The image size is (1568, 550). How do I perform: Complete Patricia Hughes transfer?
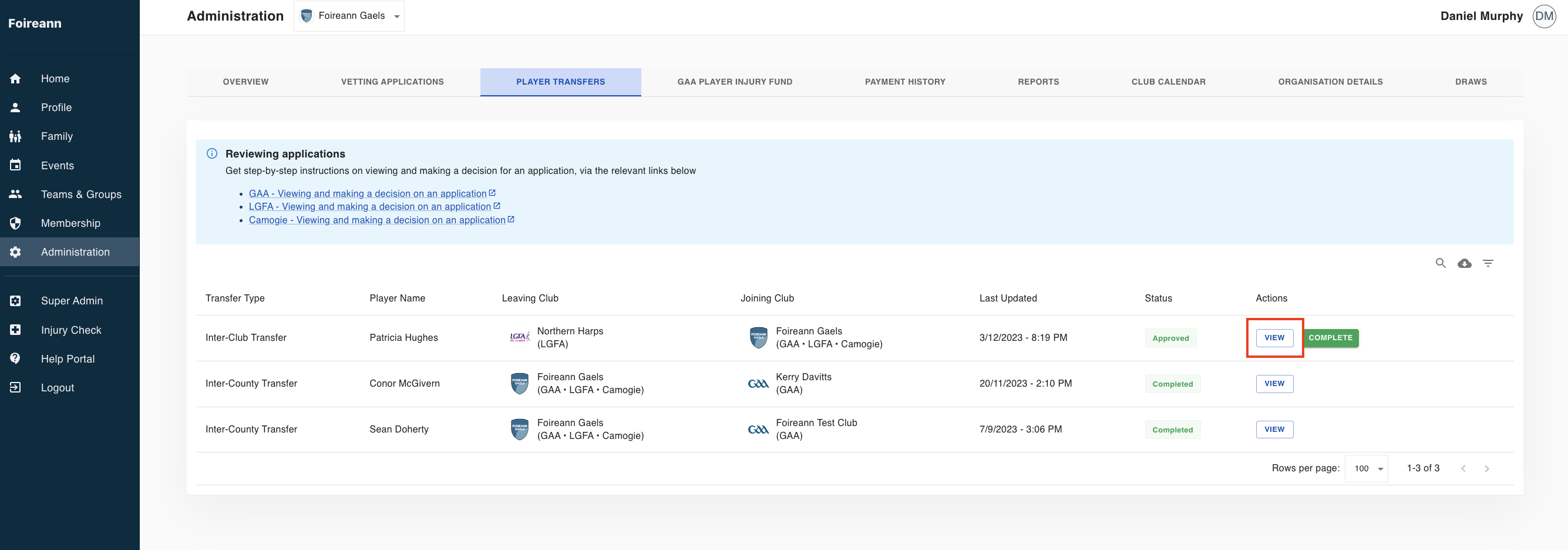point(1331,337)
